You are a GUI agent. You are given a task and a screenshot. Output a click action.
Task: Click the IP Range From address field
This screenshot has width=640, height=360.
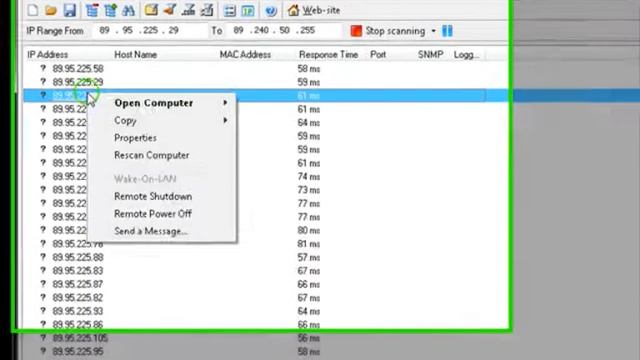pos(149,31)
